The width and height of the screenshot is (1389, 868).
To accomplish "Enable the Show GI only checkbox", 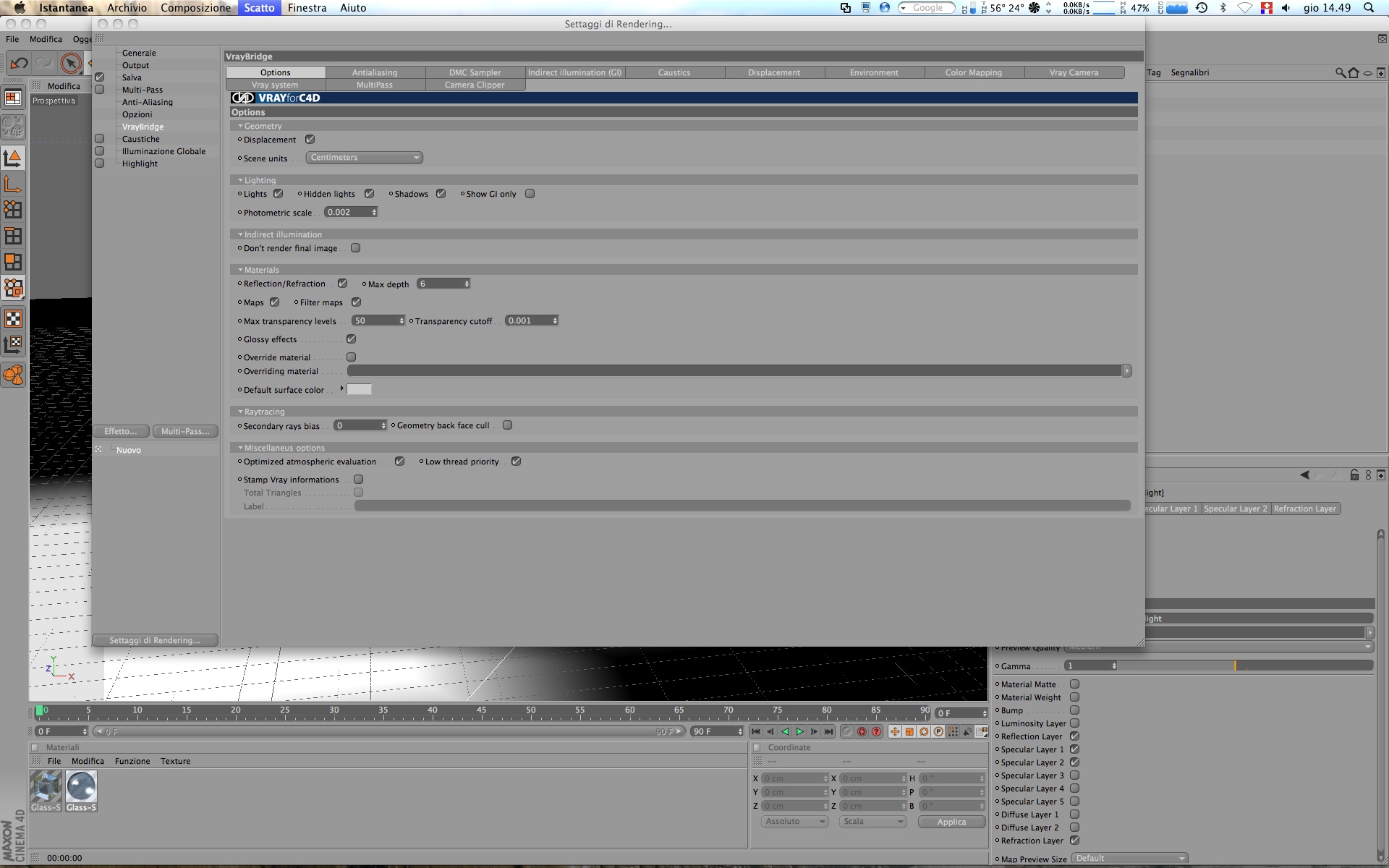I will point(530,194).
